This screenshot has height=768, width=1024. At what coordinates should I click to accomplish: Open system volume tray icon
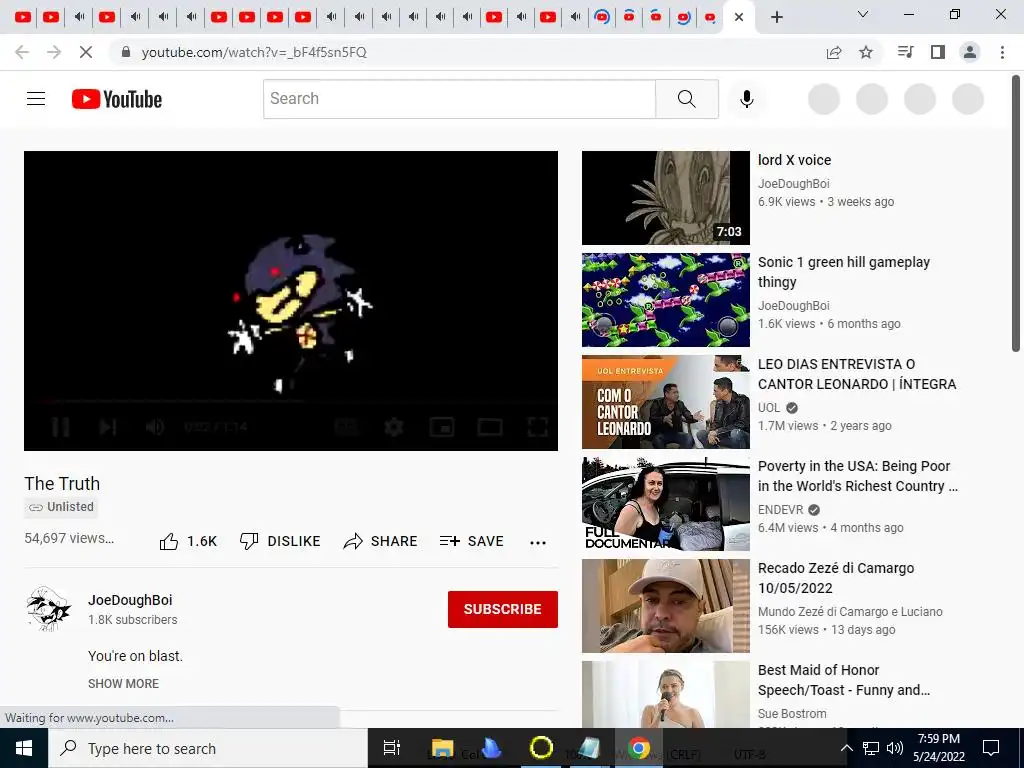[895, 748]
